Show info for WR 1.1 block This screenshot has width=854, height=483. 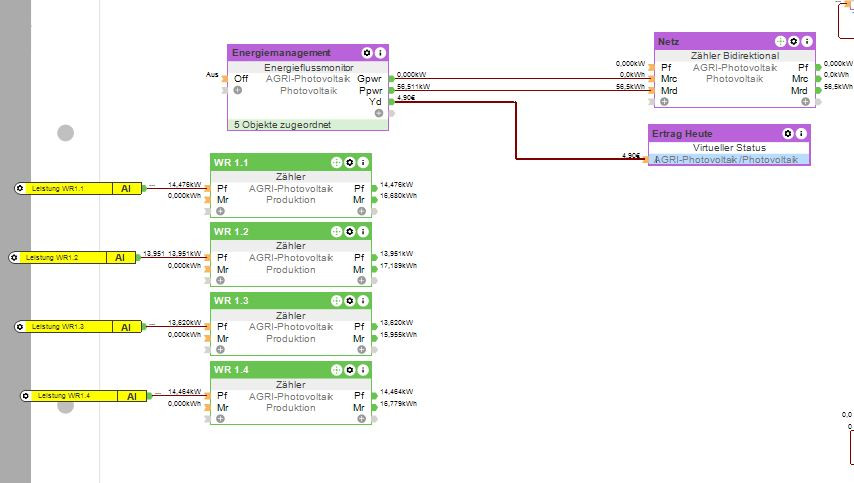click(363, 162)
